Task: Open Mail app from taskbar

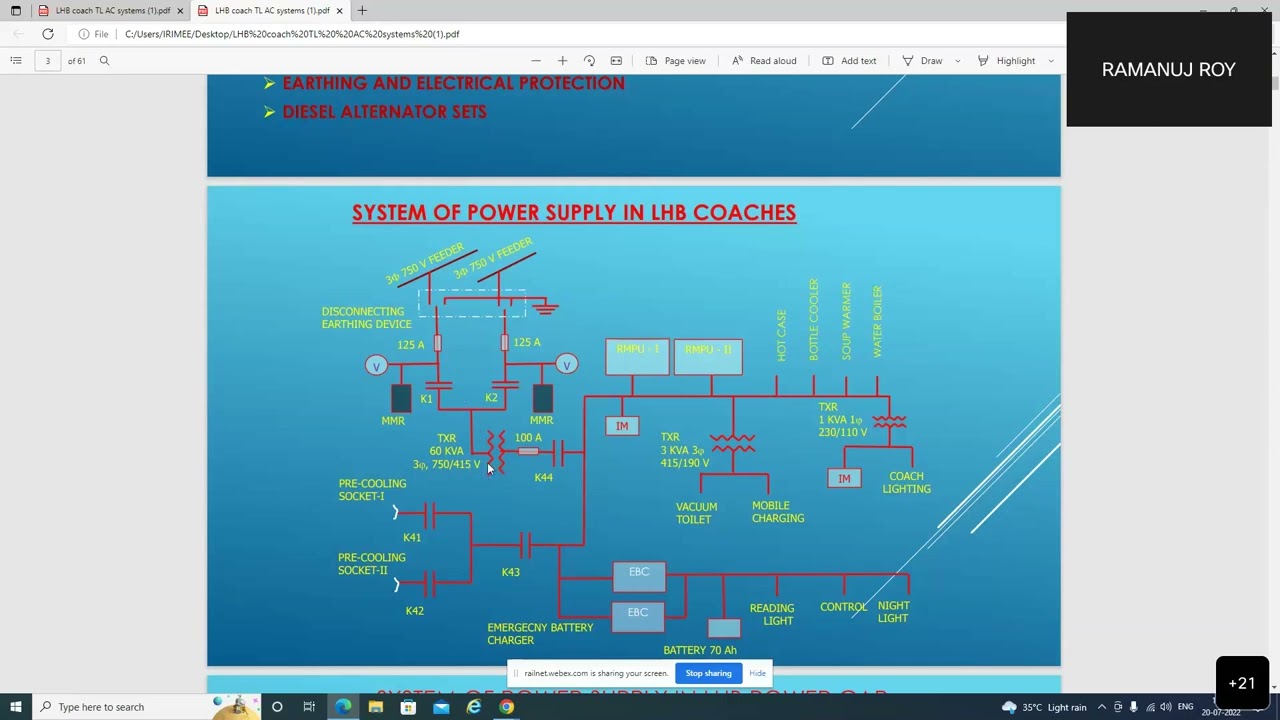Action: coord(441,707)
